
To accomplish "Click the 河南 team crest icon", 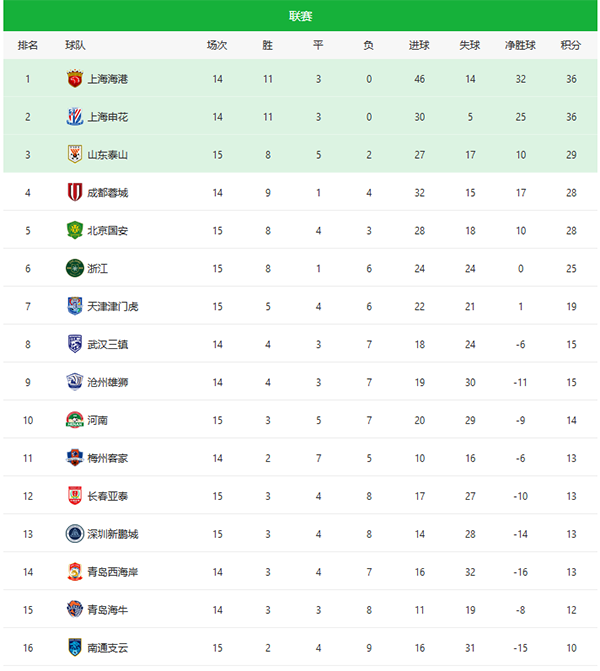I will [x=74, y=420].
